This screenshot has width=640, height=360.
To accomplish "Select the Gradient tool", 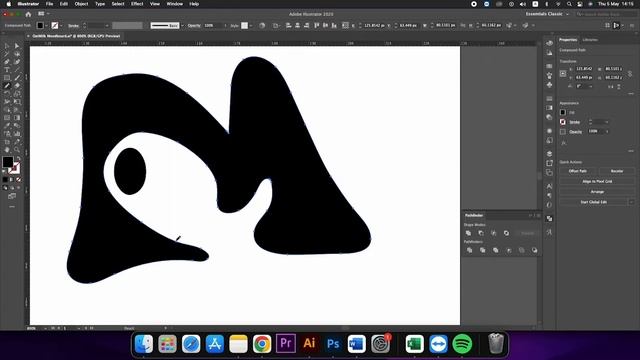I will click(x=17, y=118).
